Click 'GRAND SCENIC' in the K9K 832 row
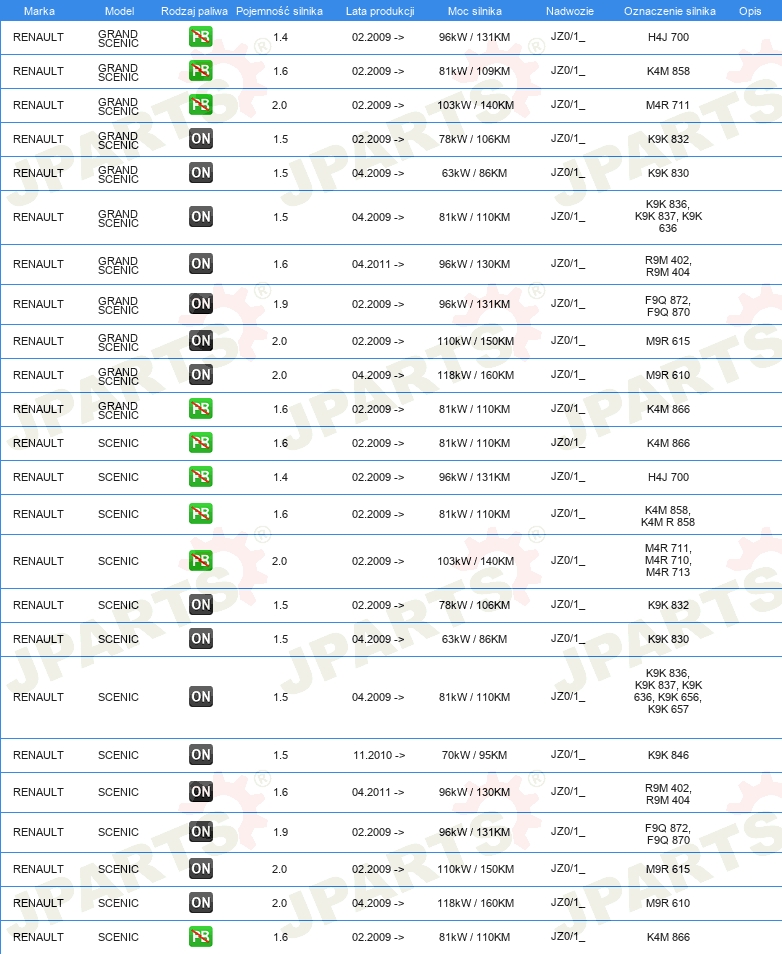 pyautogui.click(x=118, y=141)
